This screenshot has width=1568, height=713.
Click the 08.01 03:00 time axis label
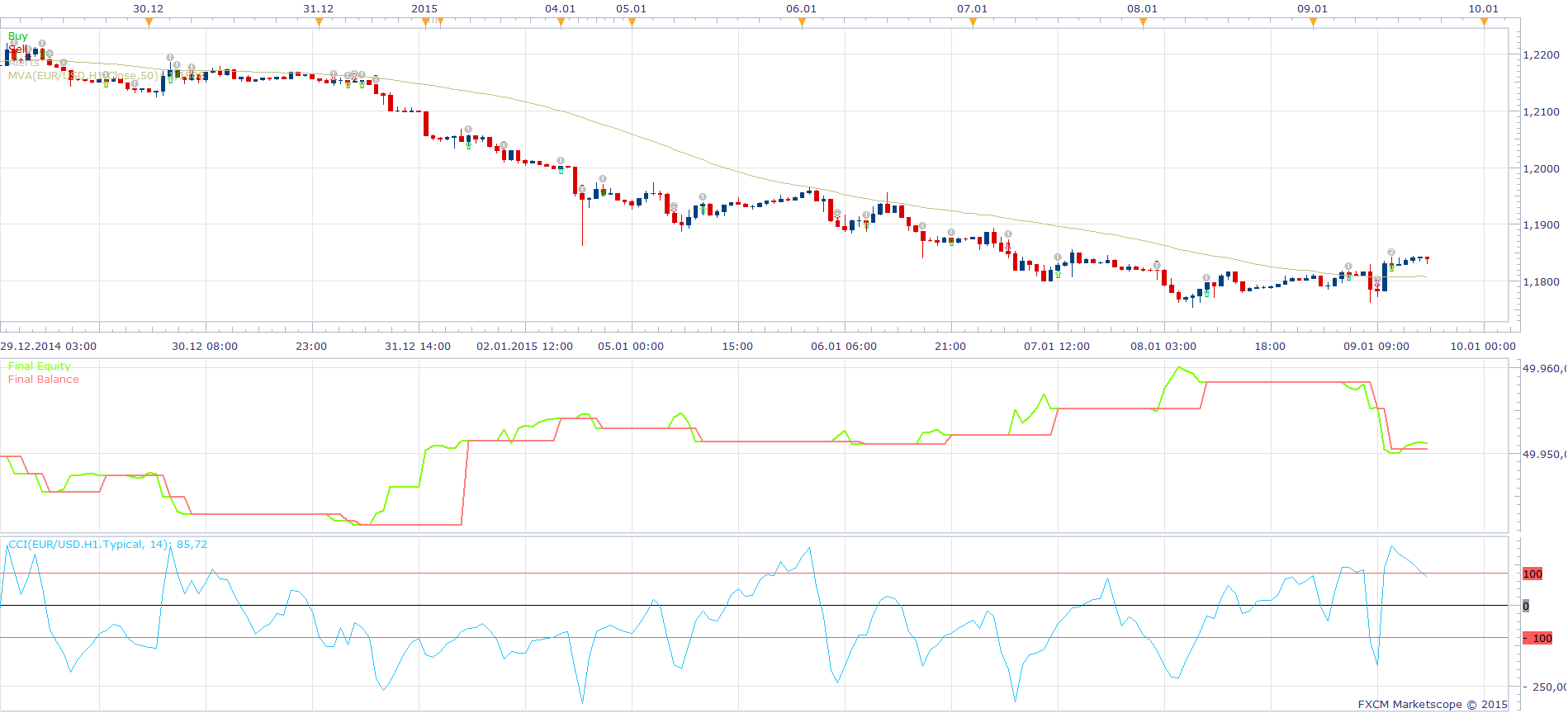point(1163,347)
